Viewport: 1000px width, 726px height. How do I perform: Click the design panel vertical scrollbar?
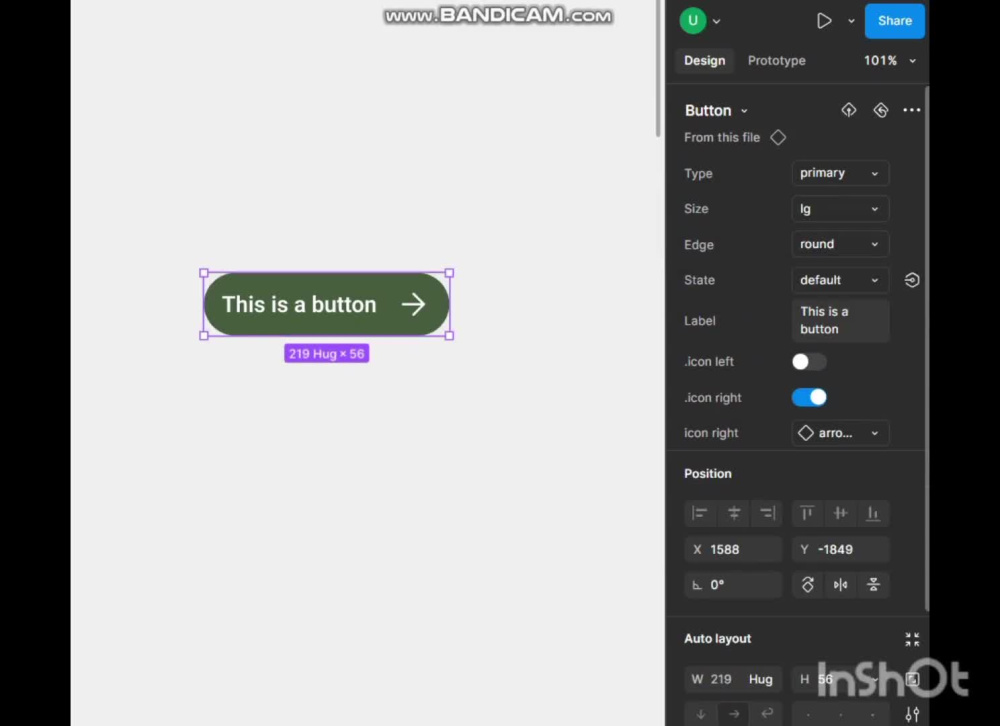click(x=926, y=348)
